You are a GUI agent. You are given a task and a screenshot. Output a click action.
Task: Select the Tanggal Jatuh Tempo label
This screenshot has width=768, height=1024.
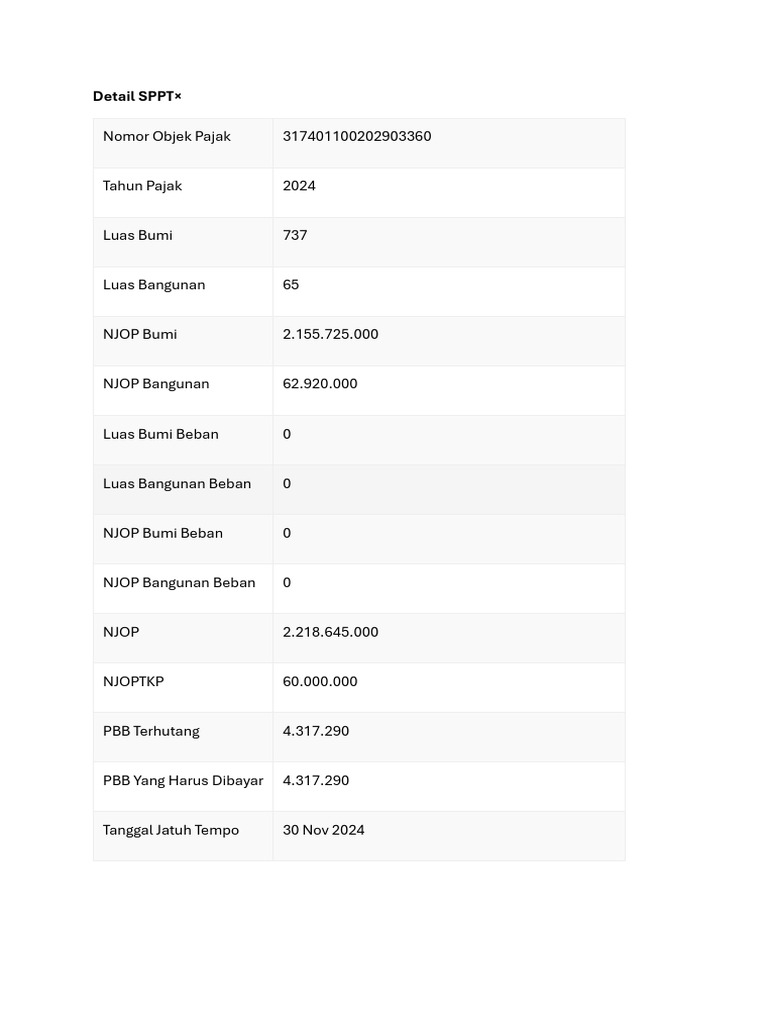coord(171,830)
